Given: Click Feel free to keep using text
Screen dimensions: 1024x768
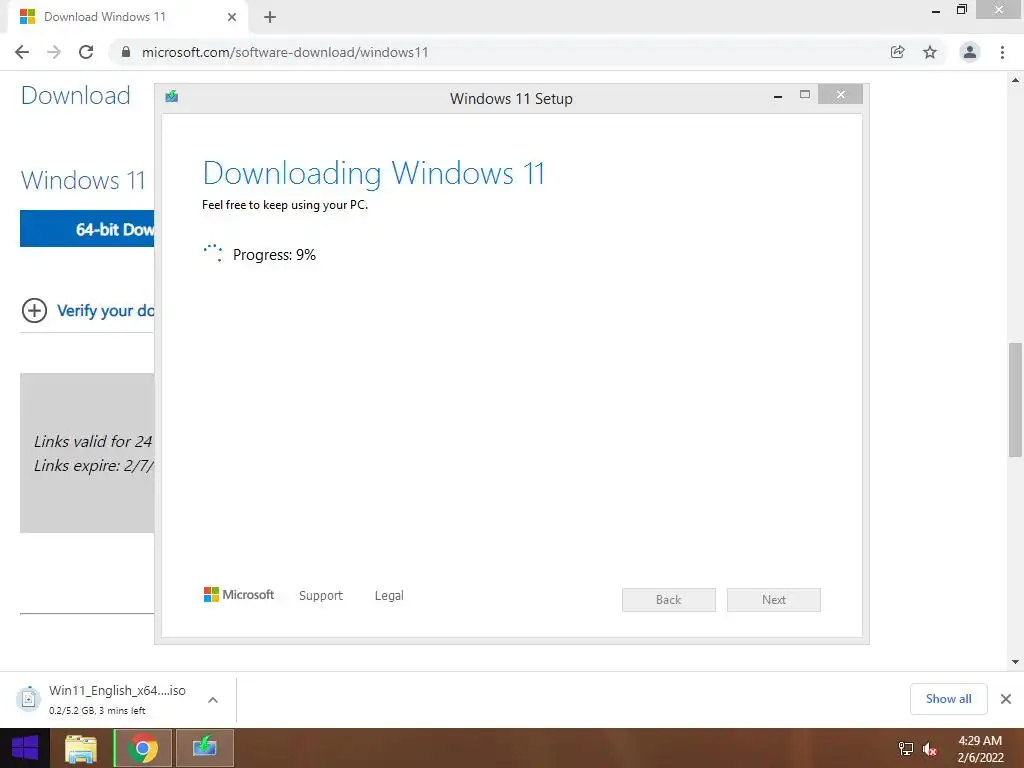Looking at the screenshot, I should point(285,205).
